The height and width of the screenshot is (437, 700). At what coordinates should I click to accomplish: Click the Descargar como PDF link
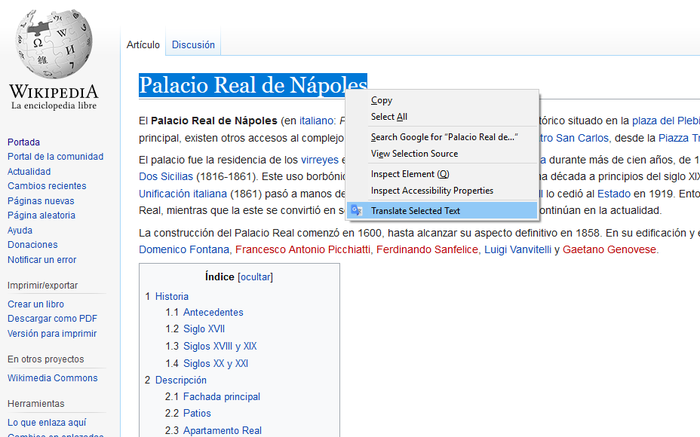[52, 319]
